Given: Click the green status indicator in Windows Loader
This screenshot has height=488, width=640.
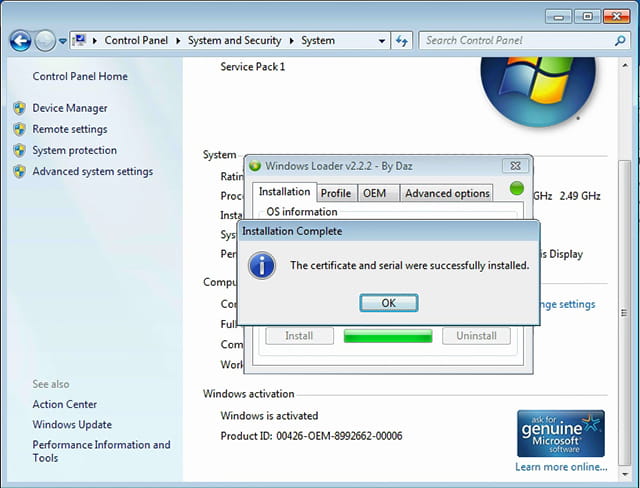Looking at the screenshot, I should [x=517, y=189].
